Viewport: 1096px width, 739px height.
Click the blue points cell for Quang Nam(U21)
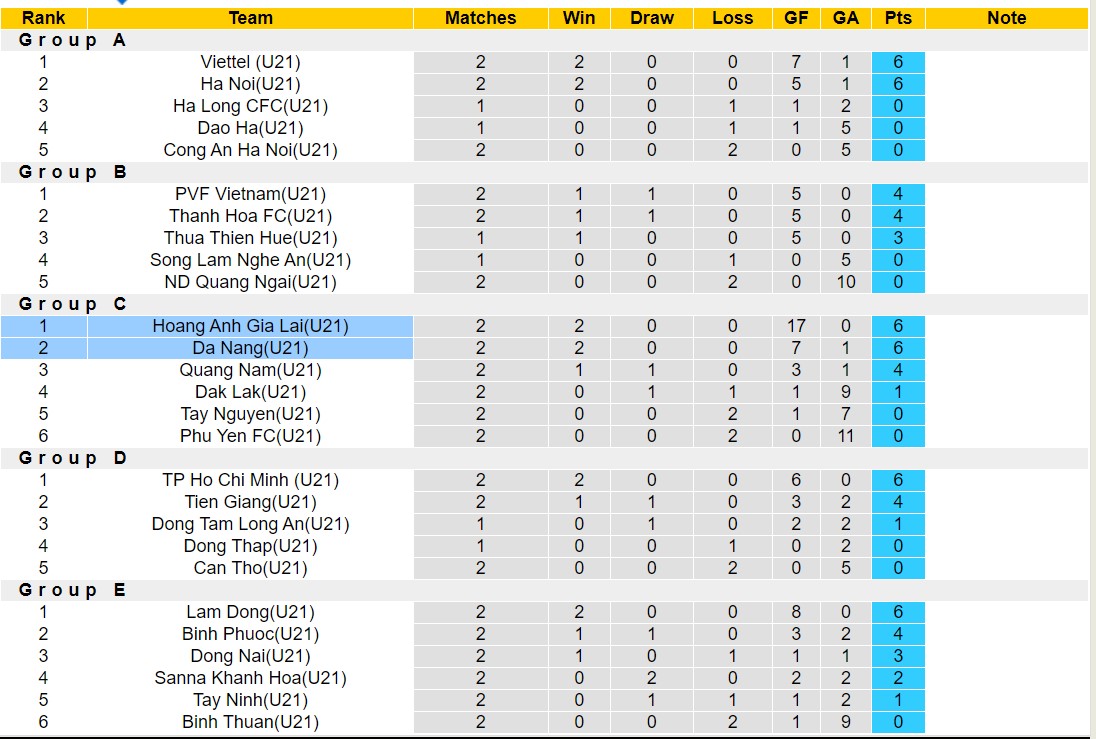coord(897,370)
